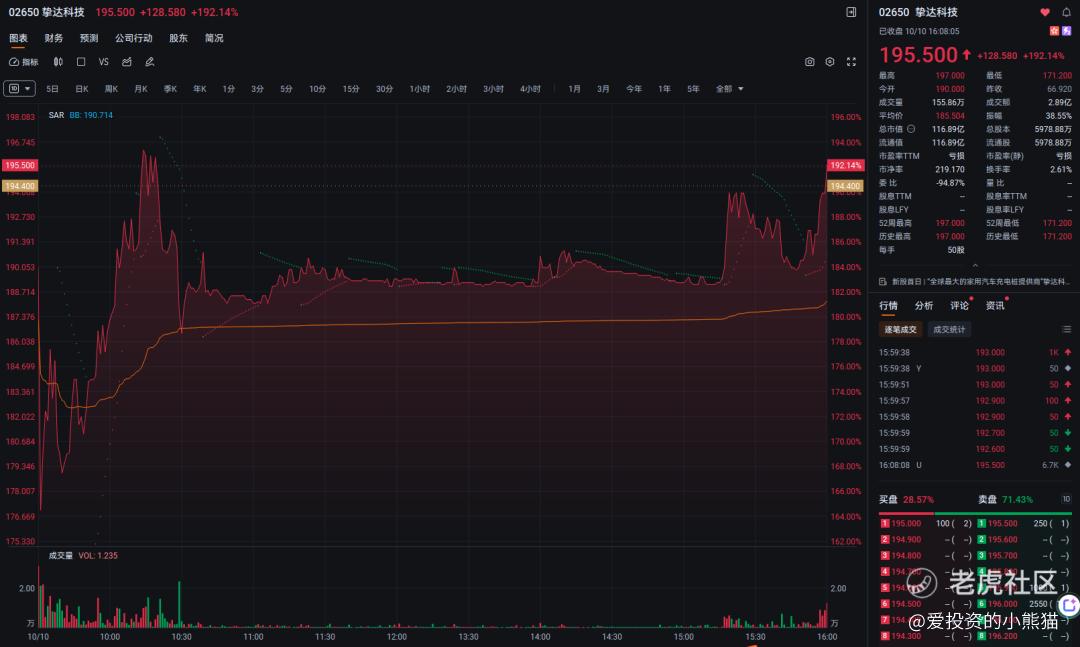
Task: Switch to the 图表 tab
Action: coord(19,38)
